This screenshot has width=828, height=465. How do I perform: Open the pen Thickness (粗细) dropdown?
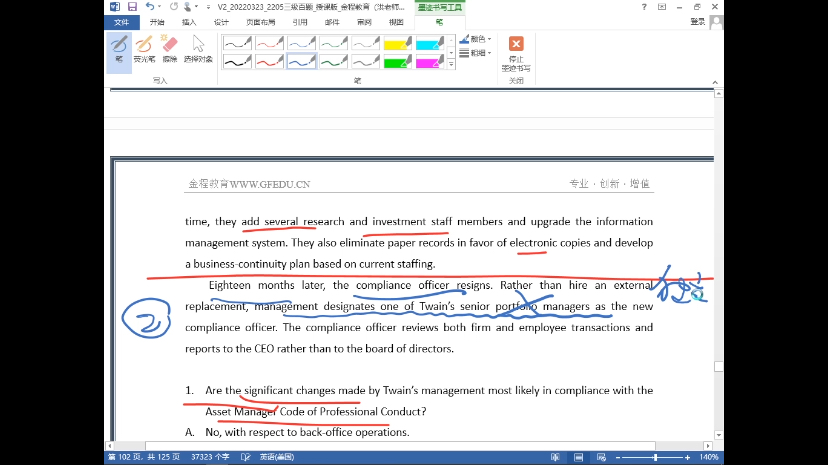(475, 53)
